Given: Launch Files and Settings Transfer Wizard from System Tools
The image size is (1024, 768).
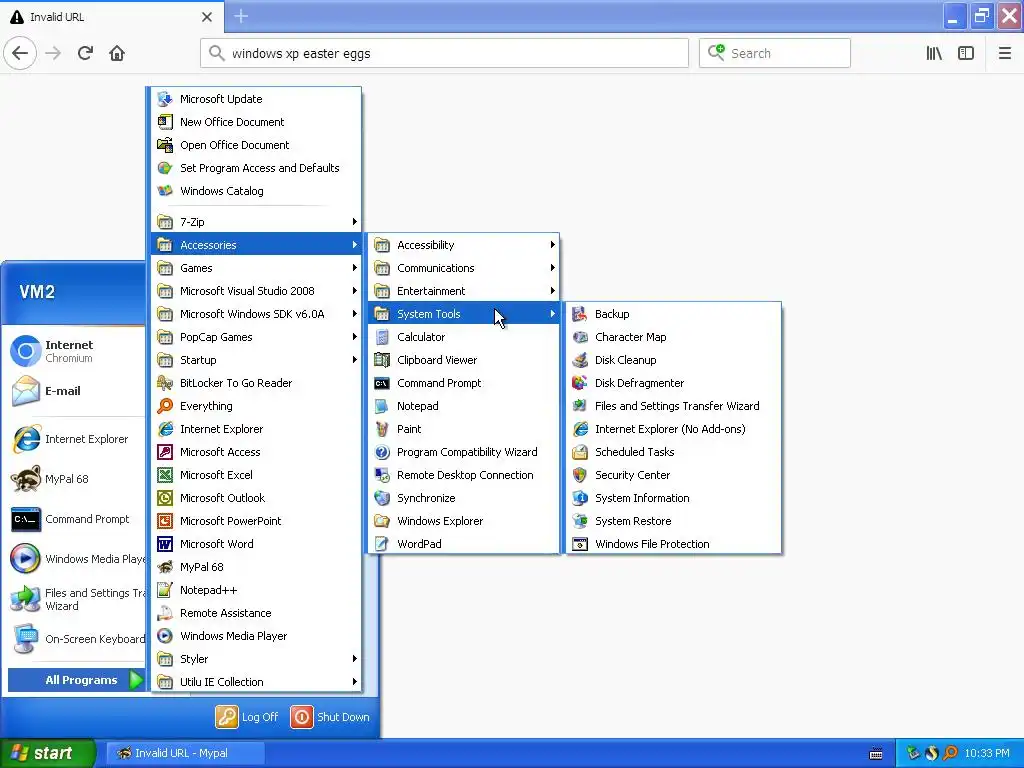Looking at the screenshot, I should (x=673, y=406).
